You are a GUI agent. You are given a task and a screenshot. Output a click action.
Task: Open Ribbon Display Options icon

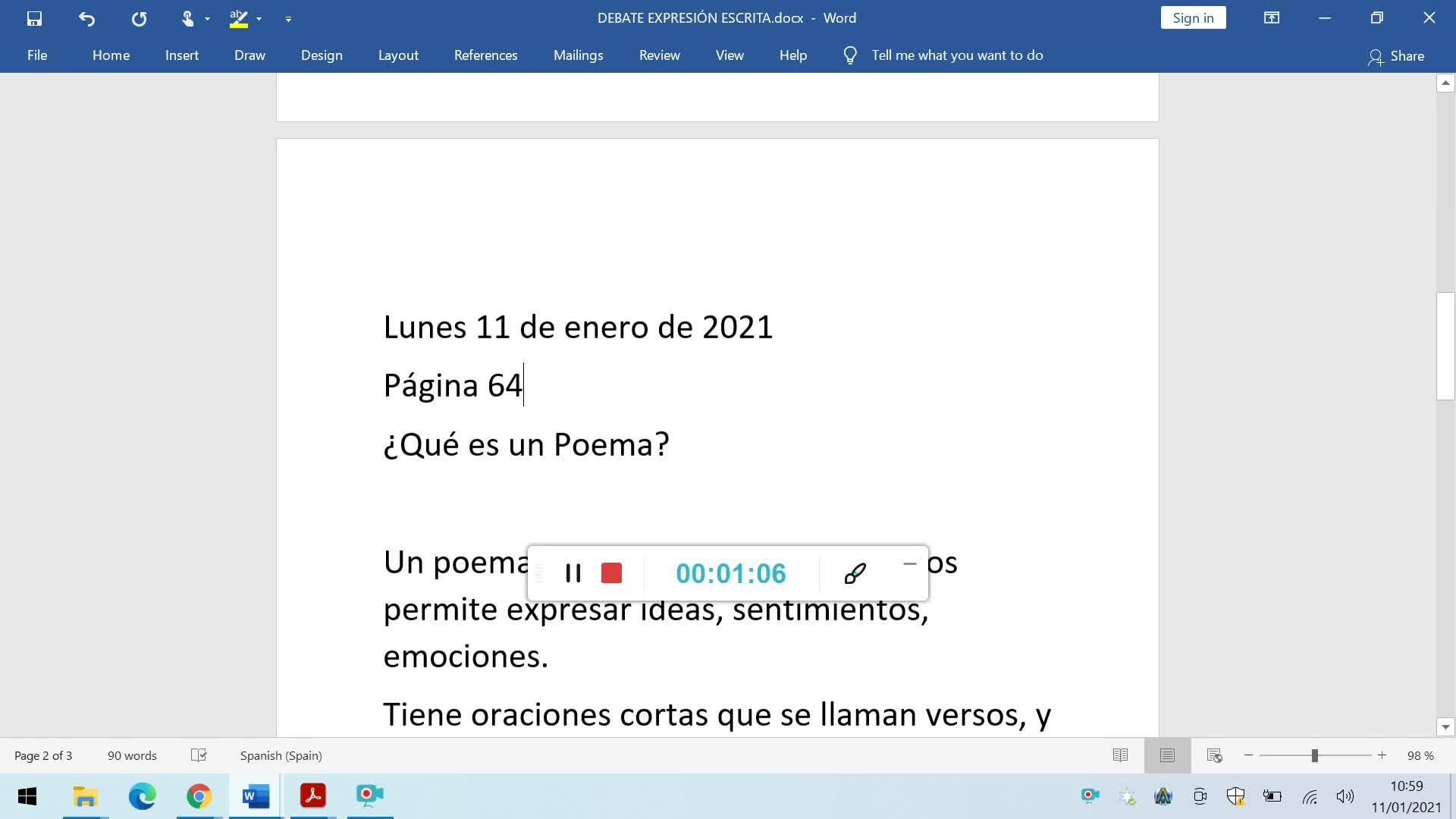coord(1272,18)
